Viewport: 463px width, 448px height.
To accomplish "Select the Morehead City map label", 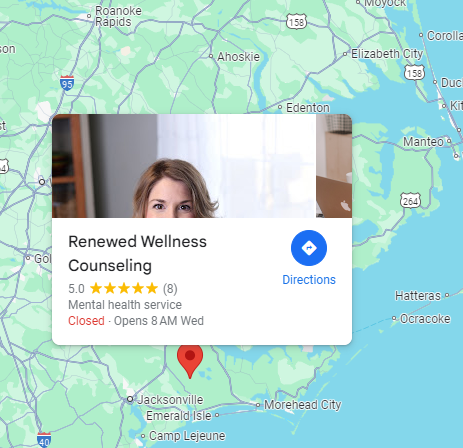I will click(303, 405).
